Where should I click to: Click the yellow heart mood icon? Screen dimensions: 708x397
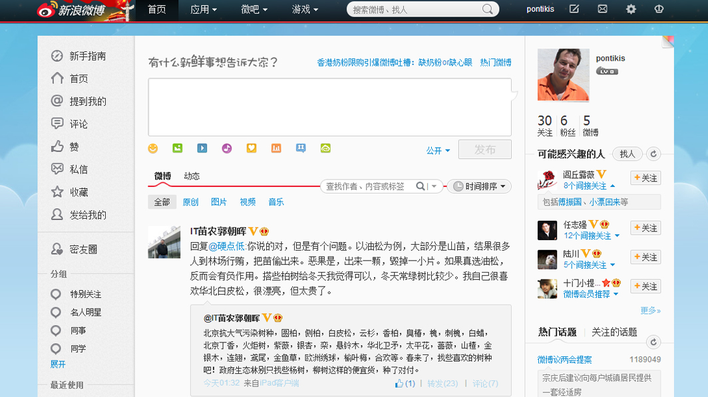[252, 148]
